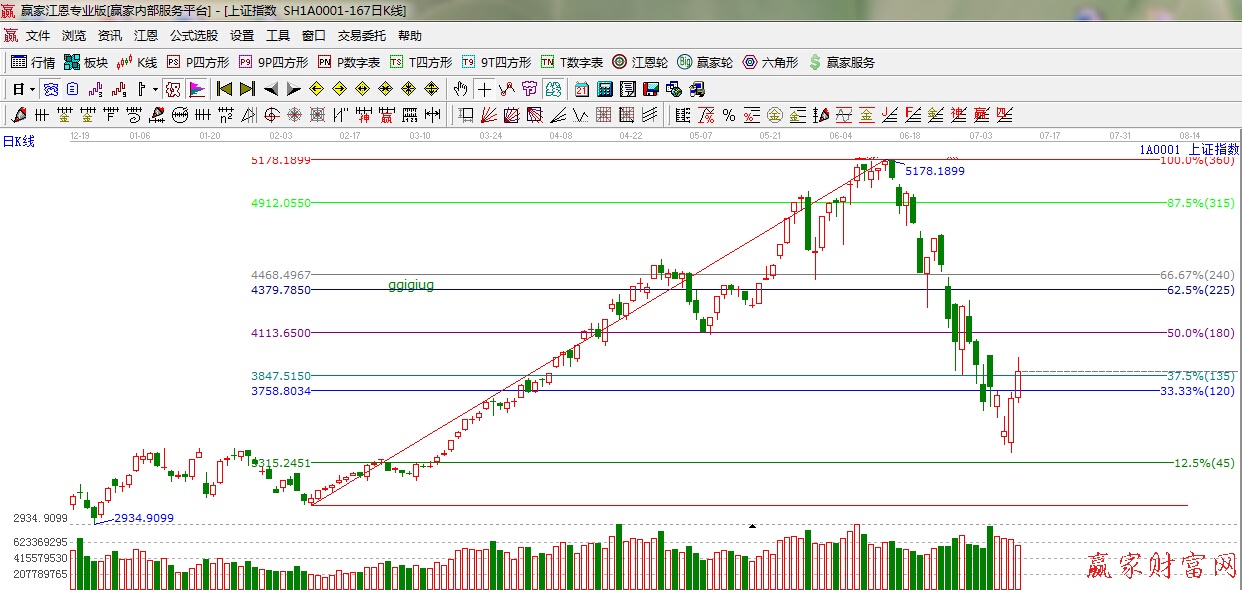Click the save floppy disk icon
Image resolution: width=1242 pixels, height=590 pixels.
(651, 89)
